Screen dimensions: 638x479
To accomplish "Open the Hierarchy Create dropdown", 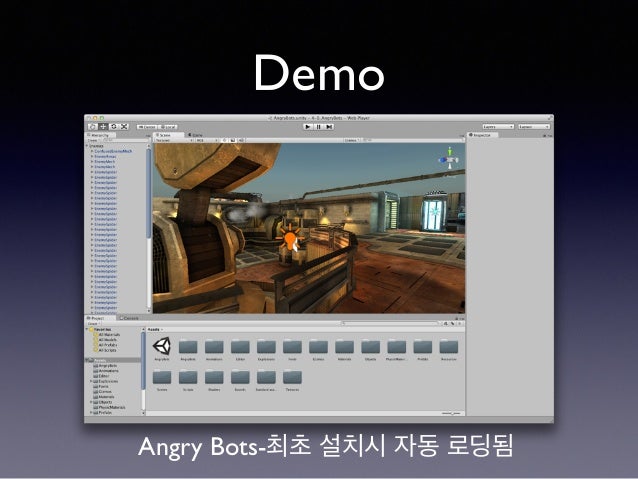I will pyautogui.click(x=94, y=140).
